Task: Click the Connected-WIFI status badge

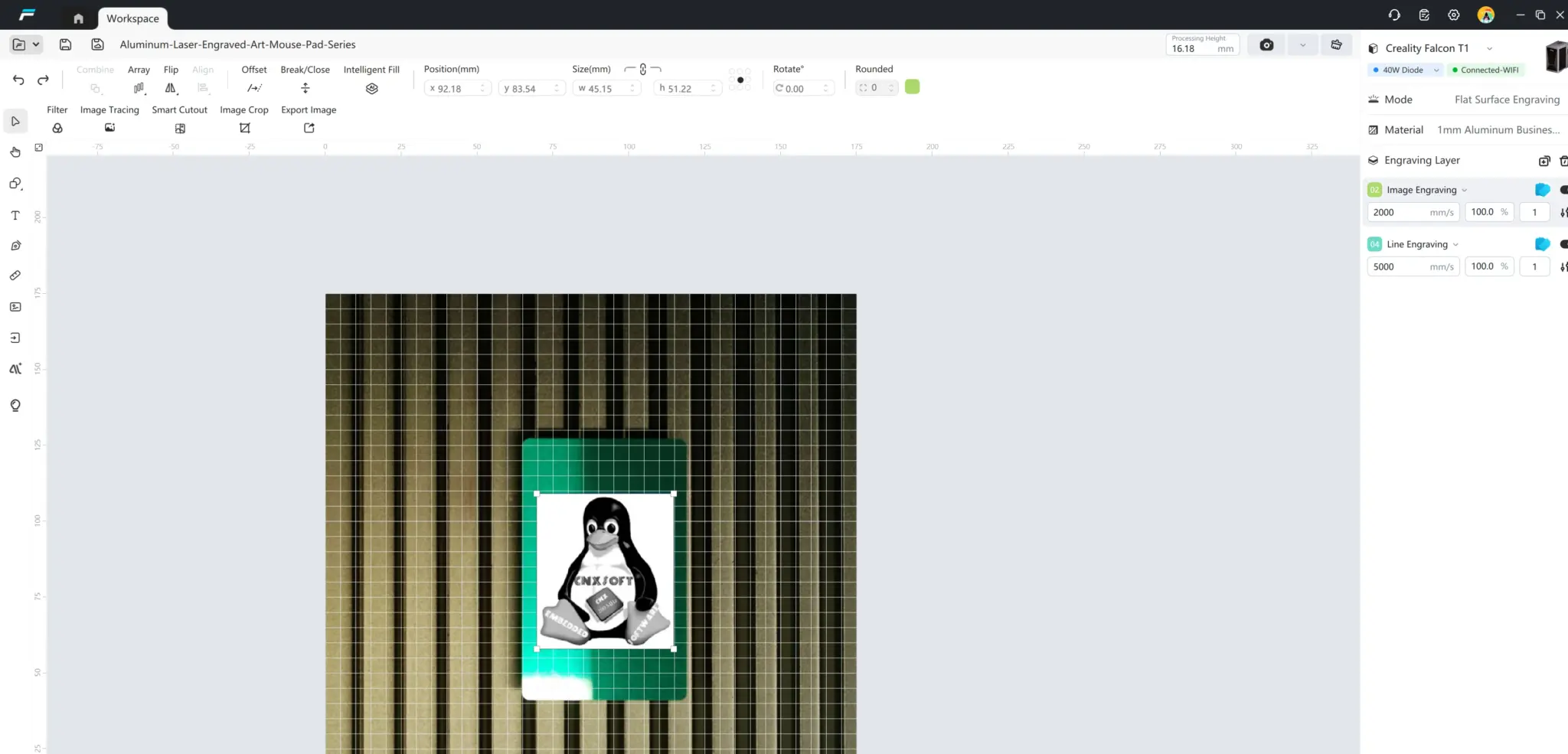Action: pyautogui.click(x=1486, y=70)
